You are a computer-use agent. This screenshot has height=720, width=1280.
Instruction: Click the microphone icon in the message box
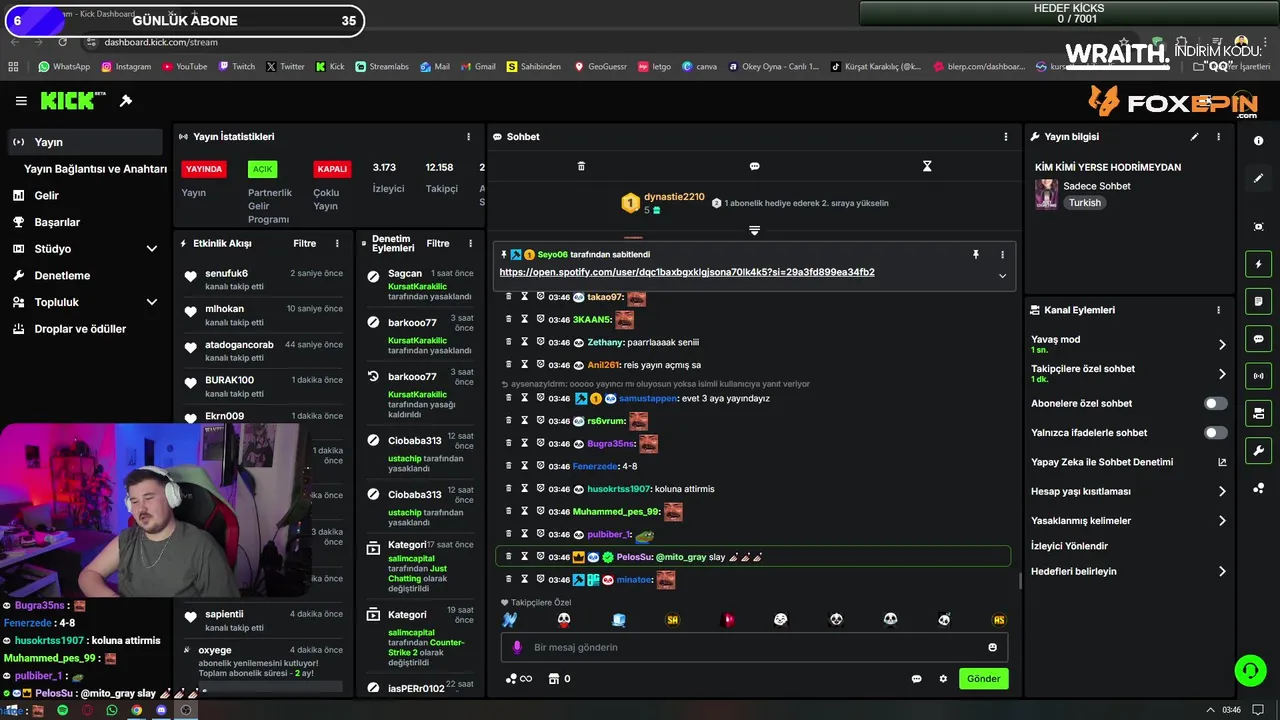pyautogui.click(x=517, y=647)
